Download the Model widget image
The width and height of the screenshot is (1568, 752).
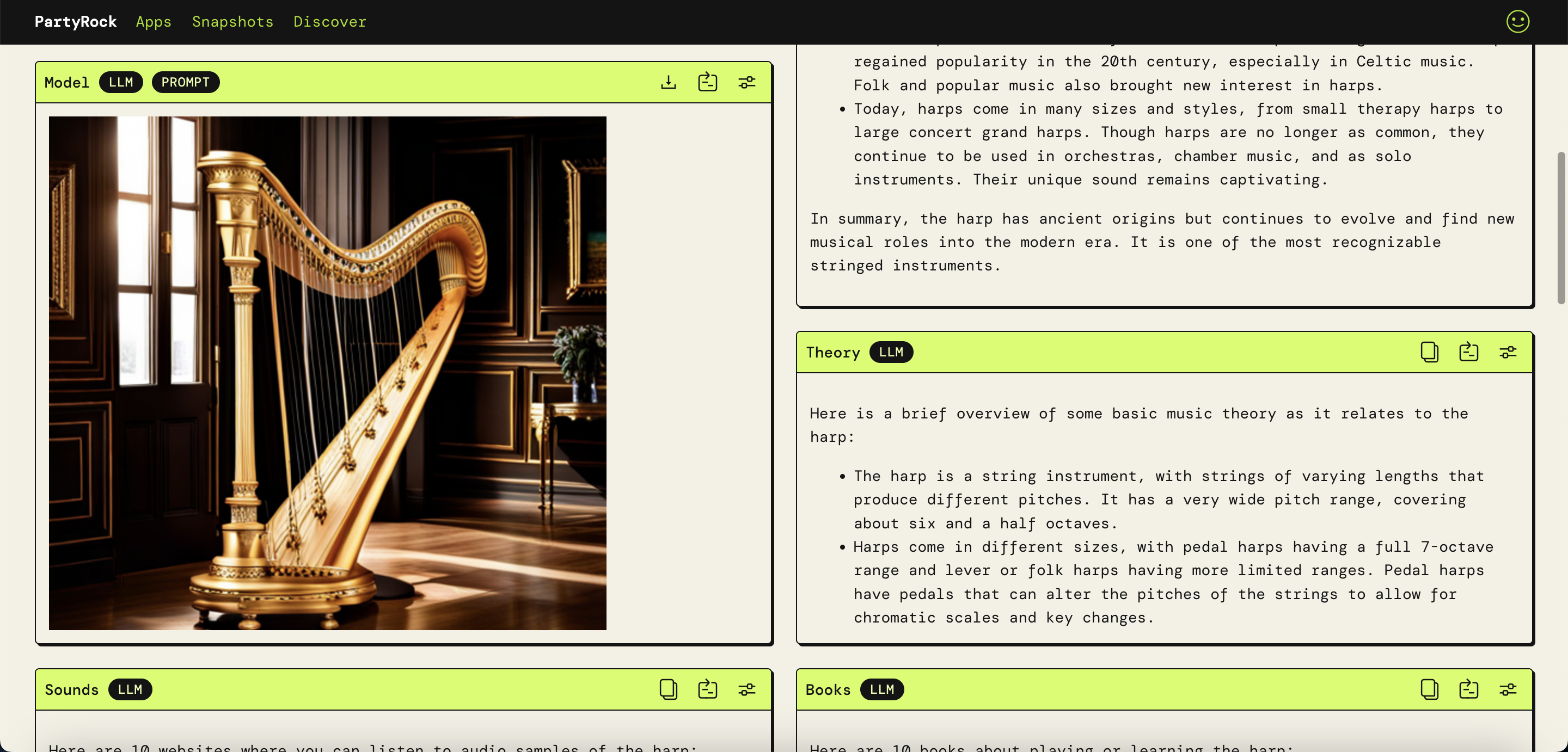click(x=669, y=82)
